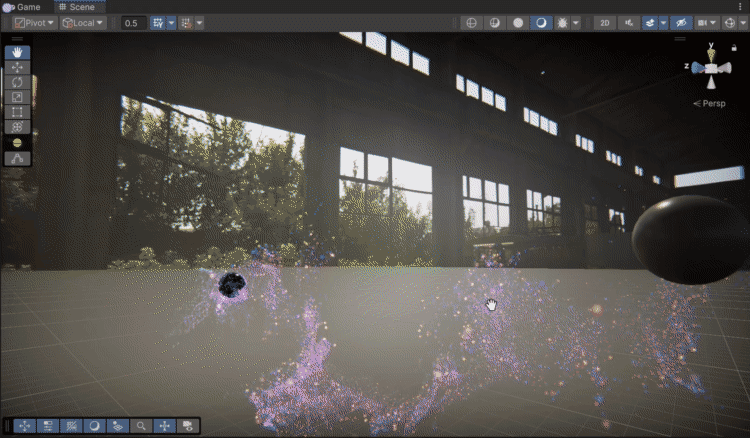
Task: Select the Rotate tool
Action: tap(17, 82)
